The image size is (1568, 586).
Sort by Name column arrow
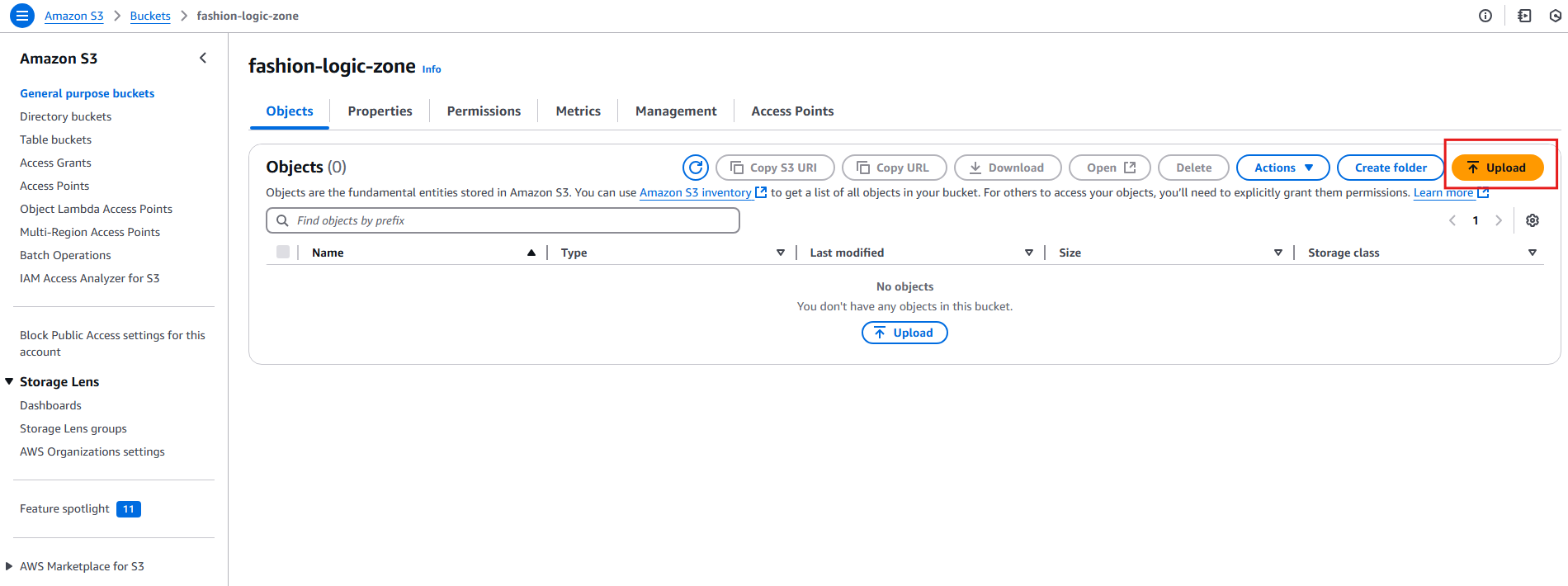[x=531, y=253]
